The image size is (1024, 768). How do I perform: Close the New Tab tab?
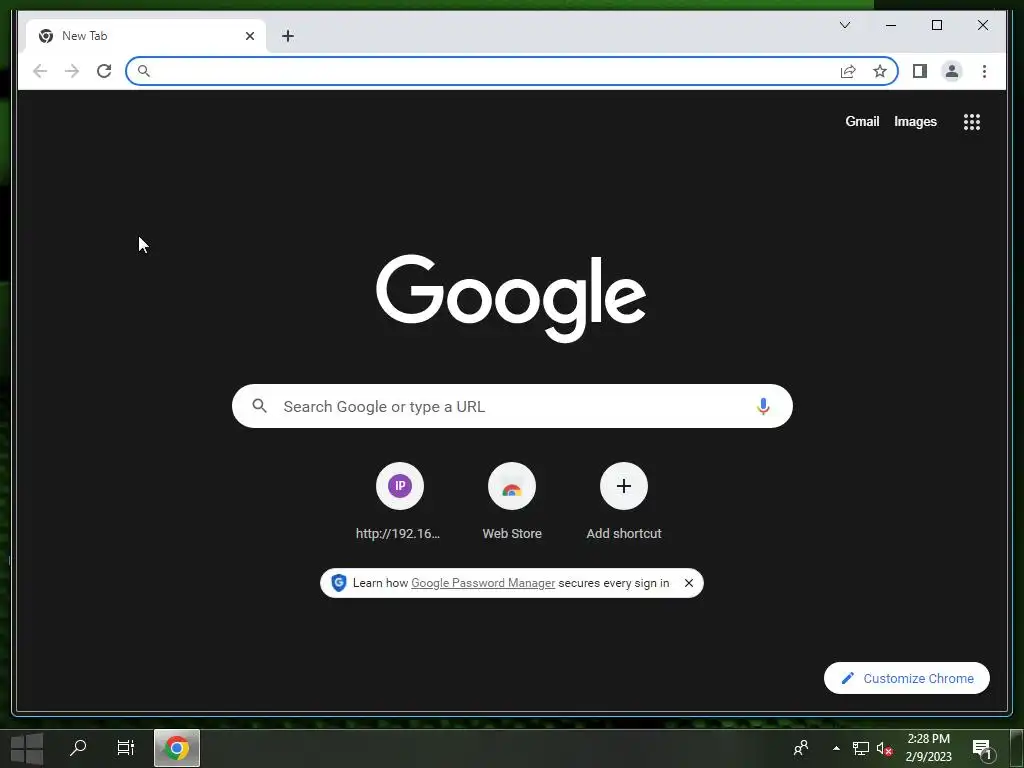pyautogui.click(x=249, y=36)
